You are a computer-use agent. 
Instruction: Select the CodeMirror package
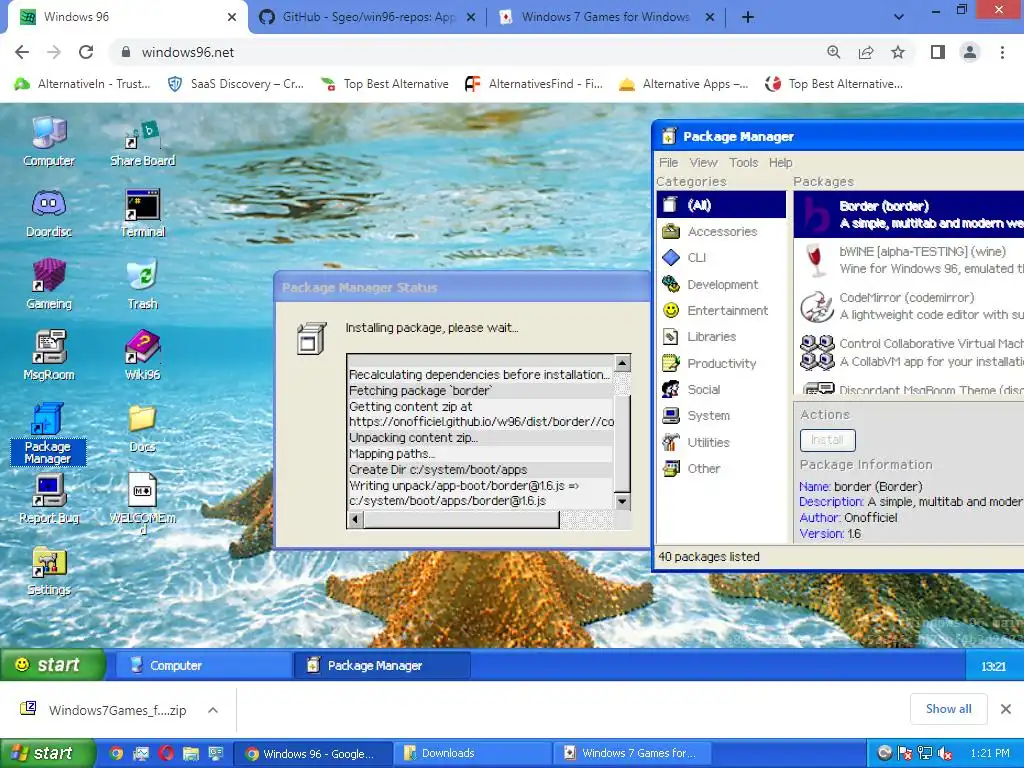[x=908, y=306]
